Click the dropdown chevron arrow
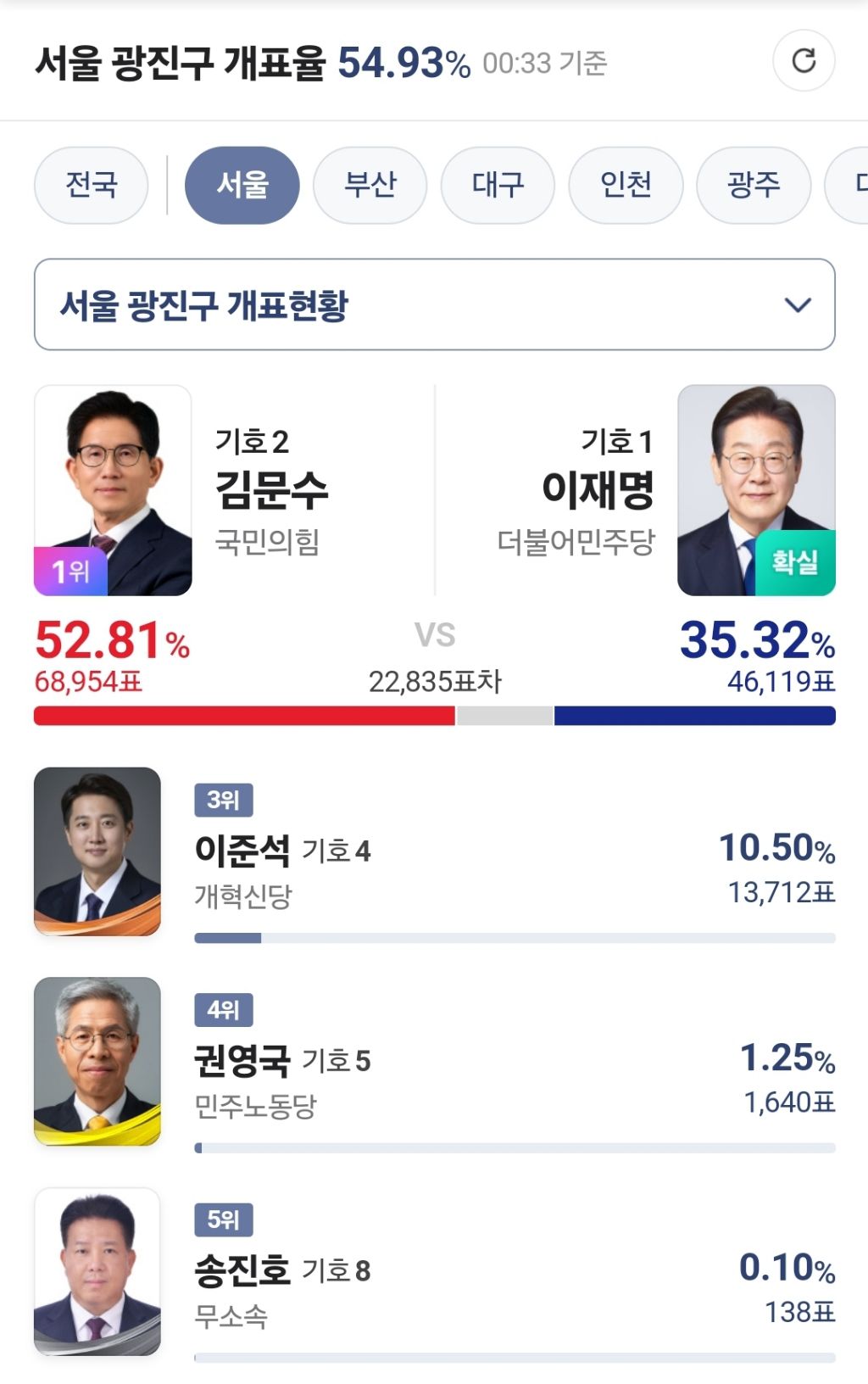 (798, 304)
